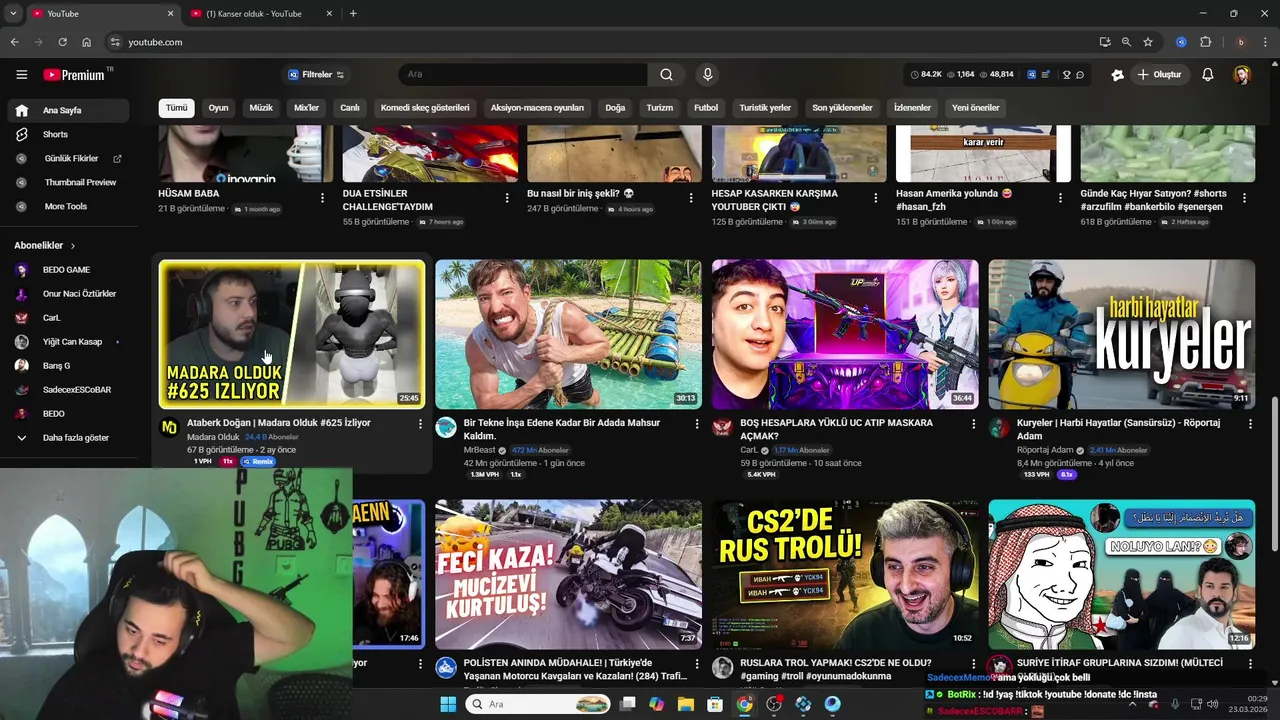Open Chrome extensions puzzle icon

pyautogui.click(x=1205, y=42)
